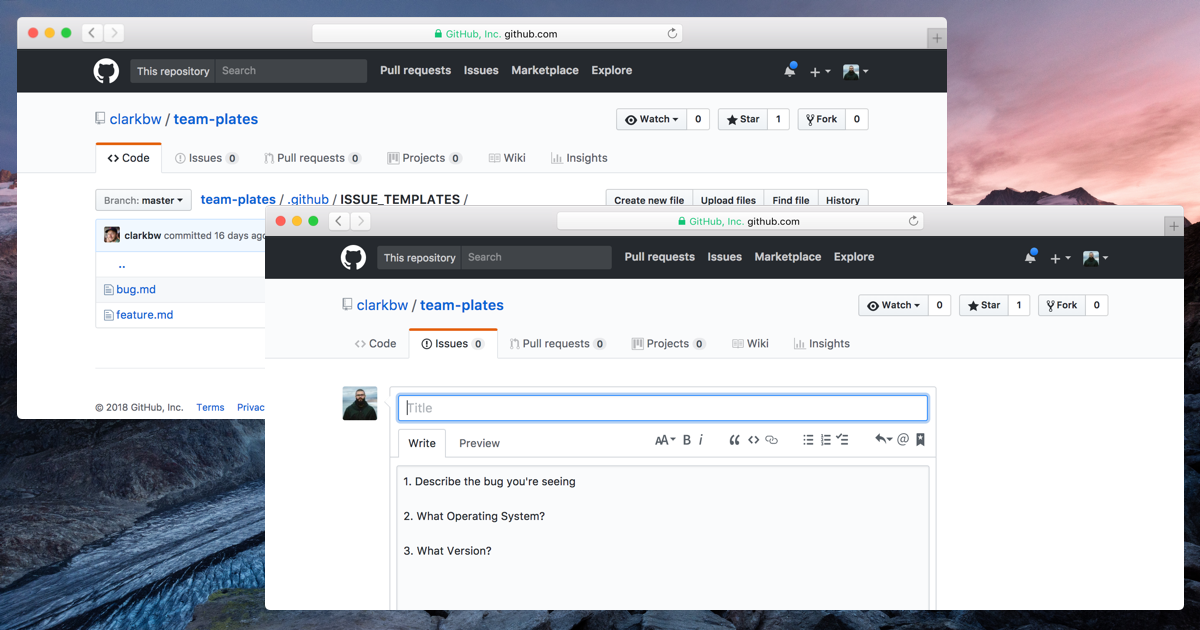The image size is (1200, 630).
Task: Open the Branch: master dropdown
Action: (x=143, y=200)
